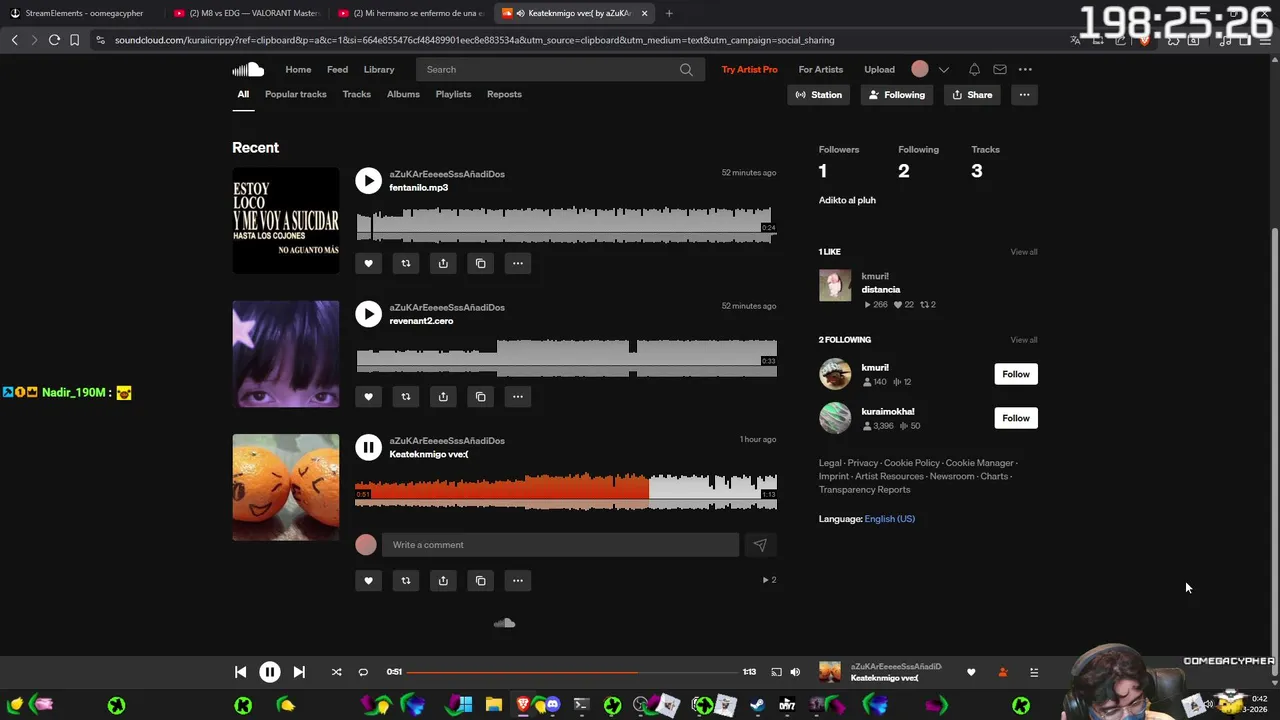Send the comment with arrow icon
1280x720 pixels.
[760, 545]
